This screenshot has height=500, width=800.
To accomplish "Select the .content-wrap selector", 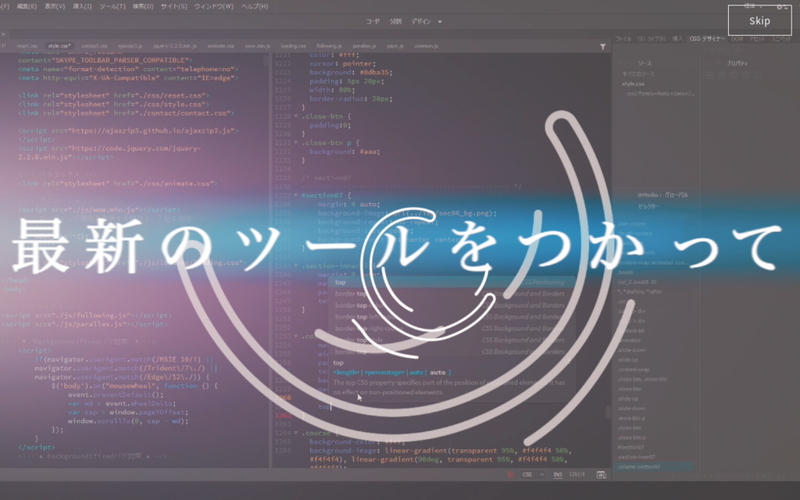I will 634,369.
